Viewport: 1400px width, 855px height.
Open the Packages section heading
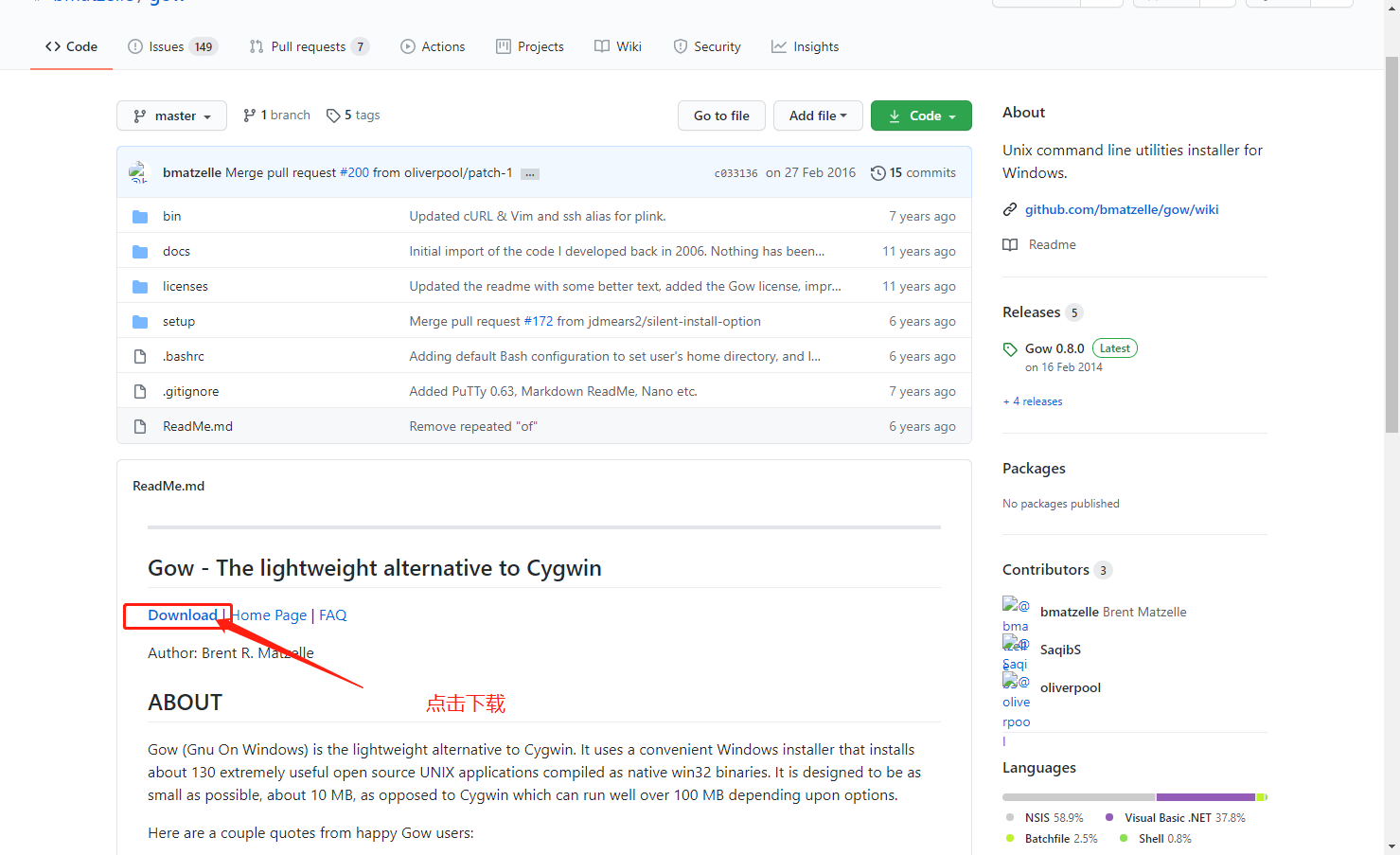pyautogui.click(x=1034, y=469)
